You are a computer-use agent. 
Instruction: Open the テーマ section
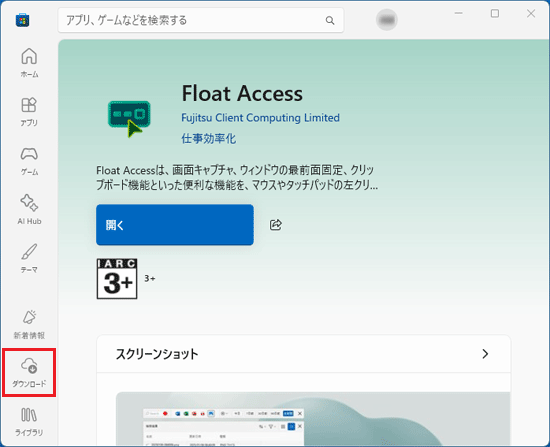click(29, 258)
